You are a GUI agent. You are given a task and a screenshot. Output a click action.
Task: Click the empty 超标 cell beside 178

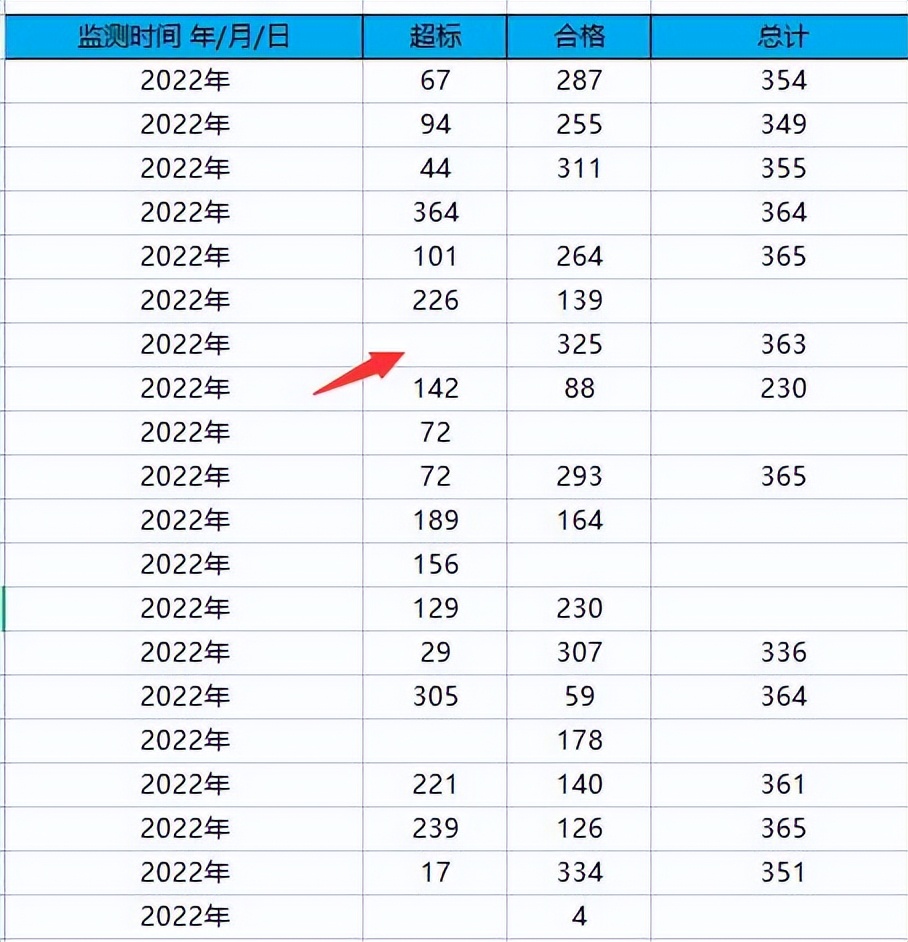[x=435, y=741]
